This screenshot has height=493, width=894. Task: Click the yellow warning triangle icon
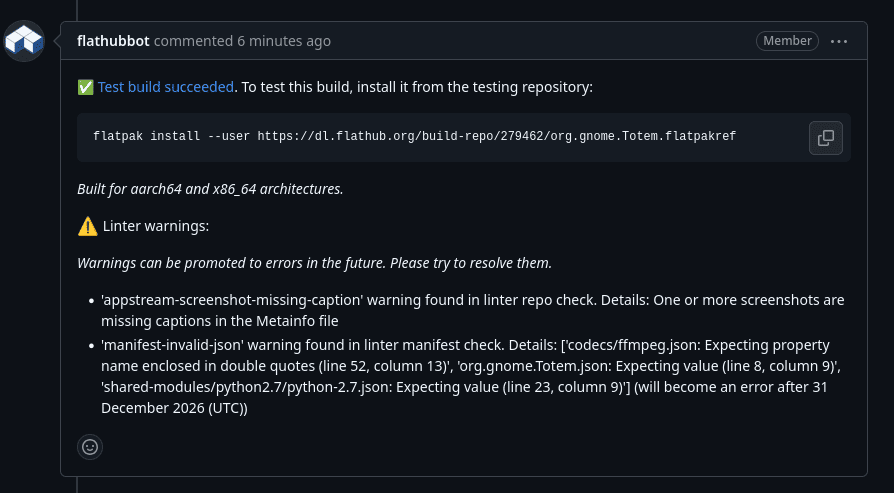[87, 226]
